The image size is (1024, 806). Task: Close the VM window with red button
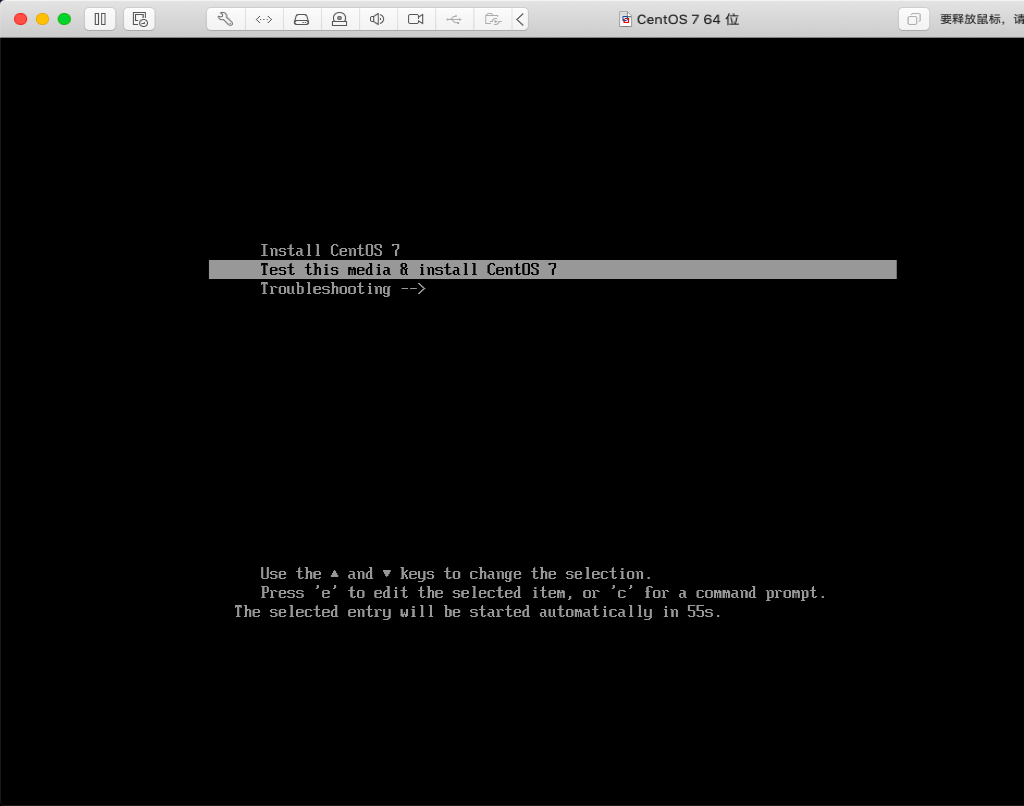click(x=20, y=19)
